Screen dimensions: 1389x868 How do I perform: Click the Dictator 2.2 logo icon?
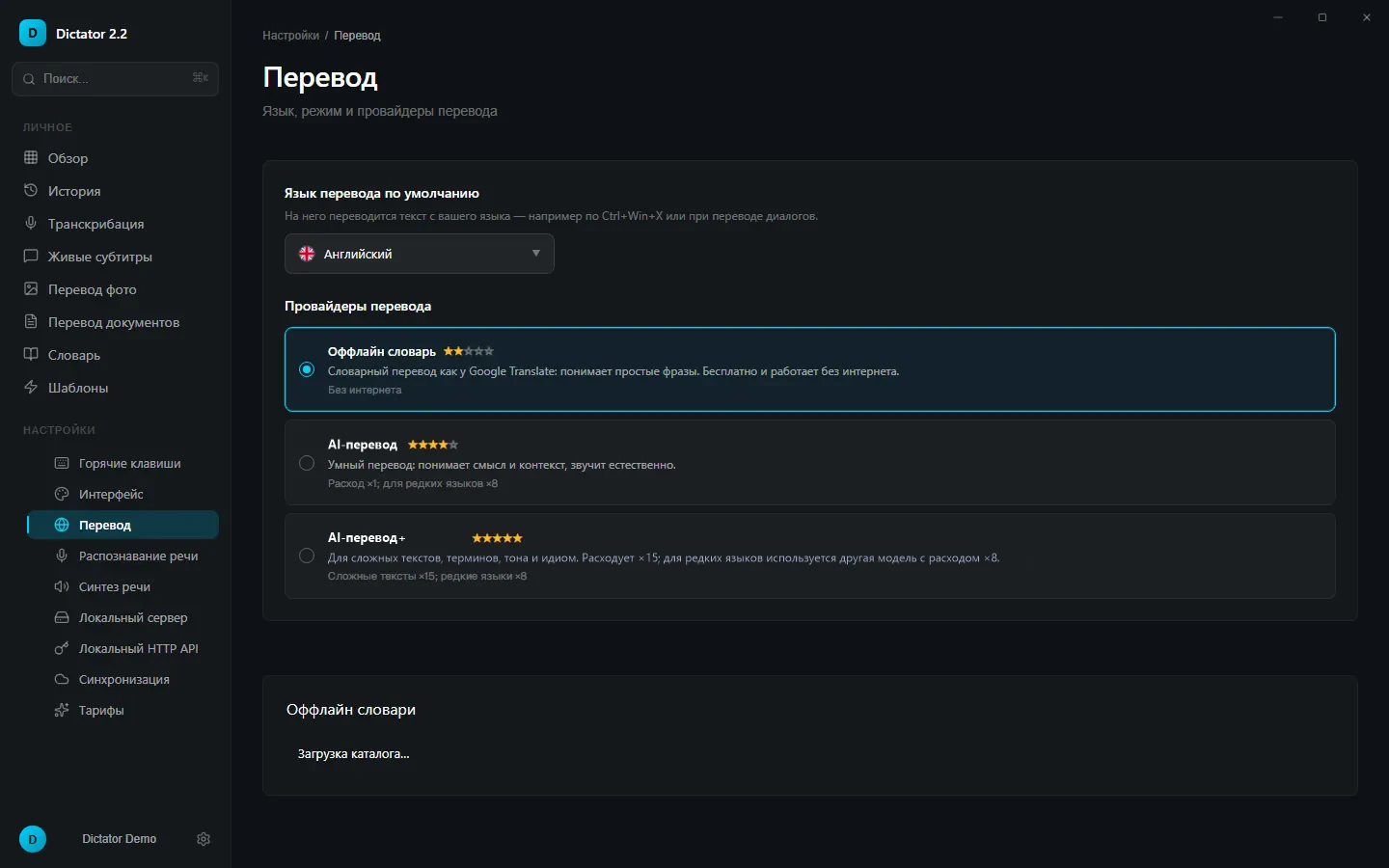pyautogui.click(x=33, y=33)
